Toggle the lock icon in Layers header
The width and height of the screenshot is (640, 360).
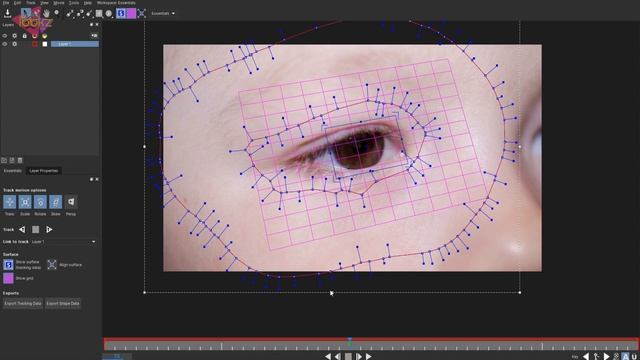pyautogui.click(x=24, y=36)
